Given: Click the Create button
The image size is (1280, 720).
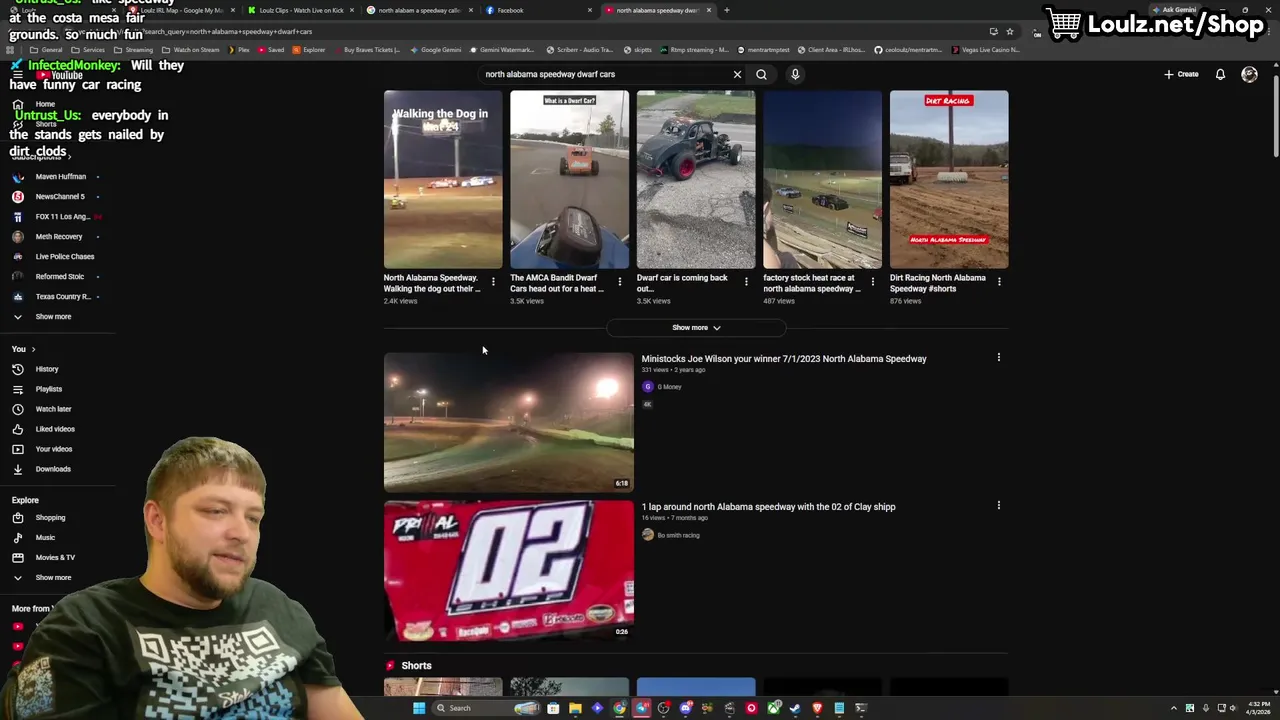Looking at the screenshot, I should click(1181, 74).
